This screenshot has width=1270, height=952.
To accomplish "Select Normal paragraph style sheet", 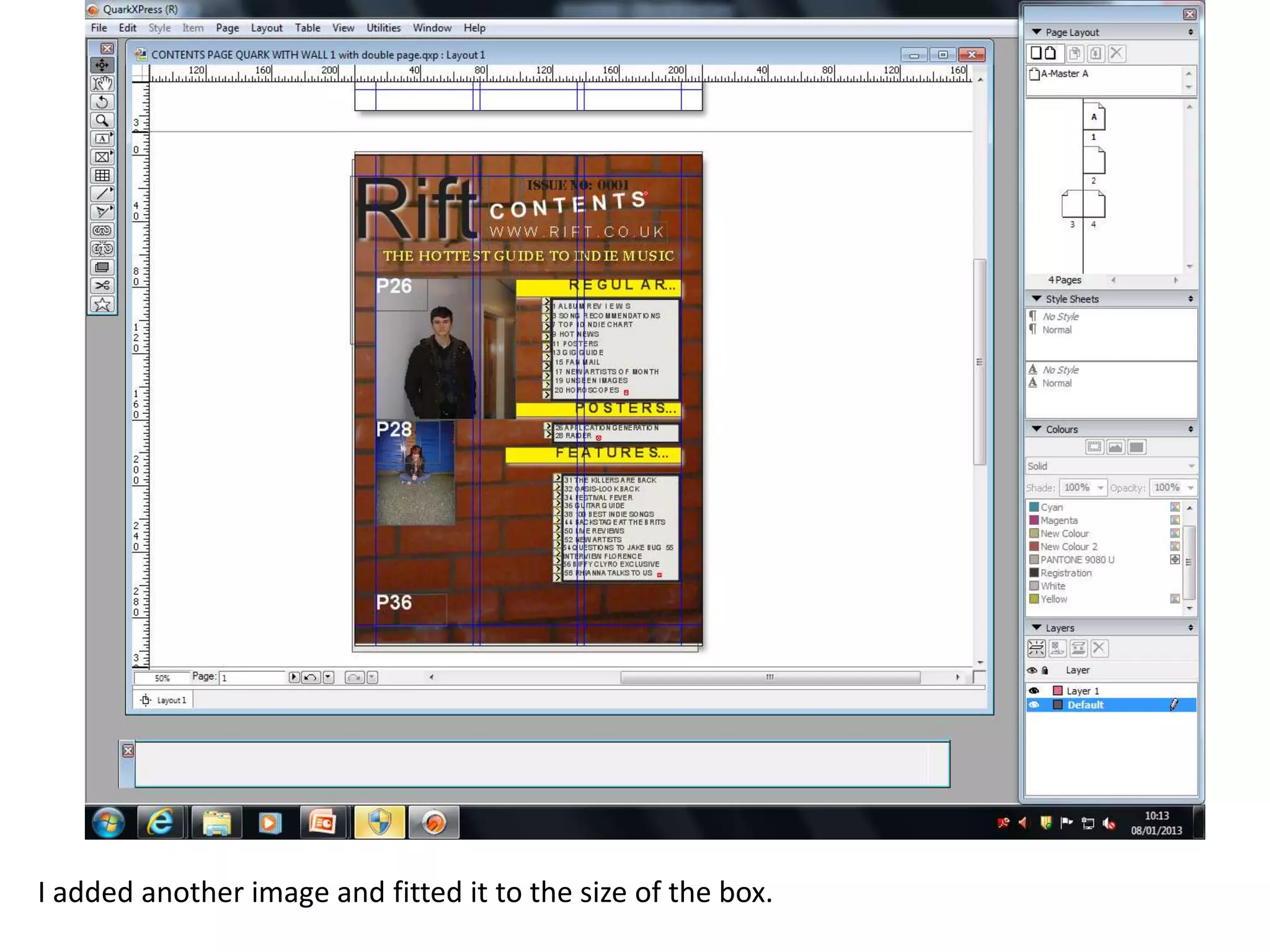I will (1057, 330).
